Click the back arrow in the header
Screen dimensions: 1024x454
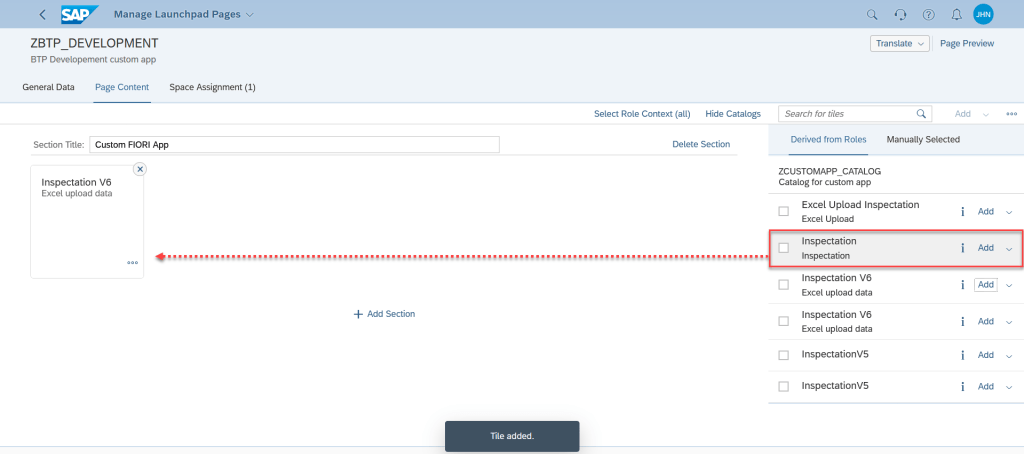point(42,14)
